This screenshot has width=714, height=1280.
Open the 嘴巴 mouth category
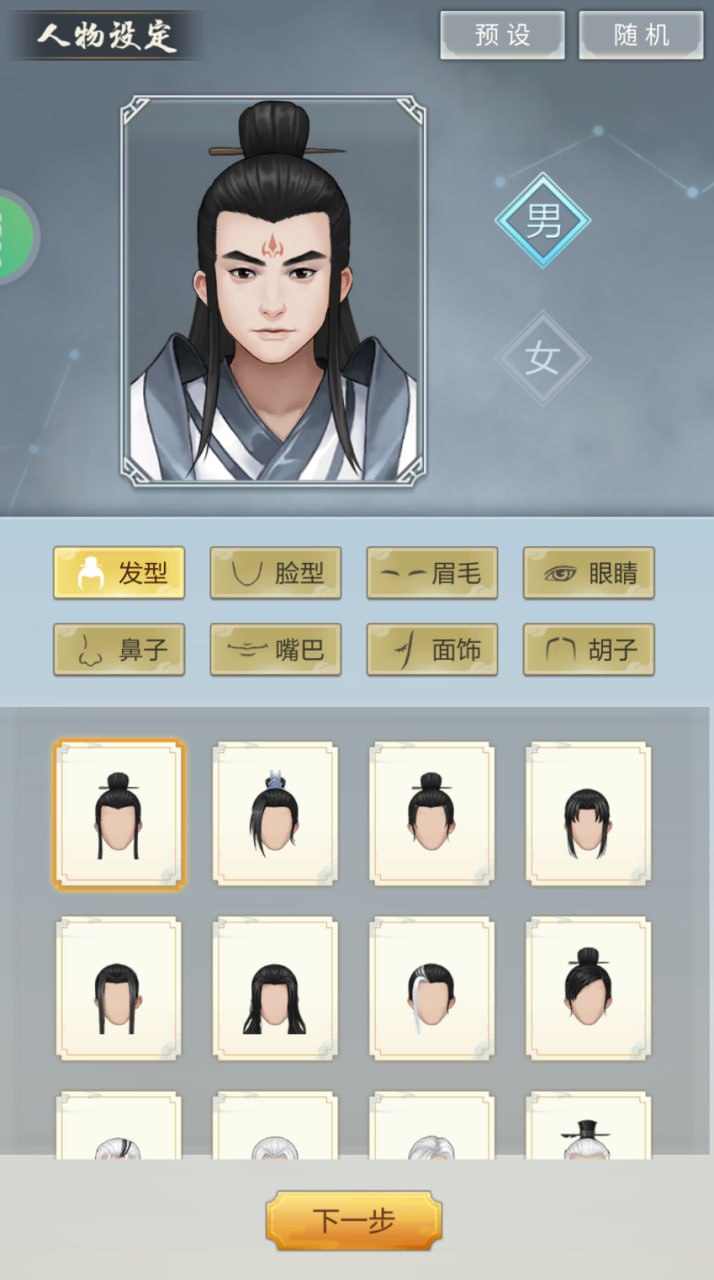point(276,650)
